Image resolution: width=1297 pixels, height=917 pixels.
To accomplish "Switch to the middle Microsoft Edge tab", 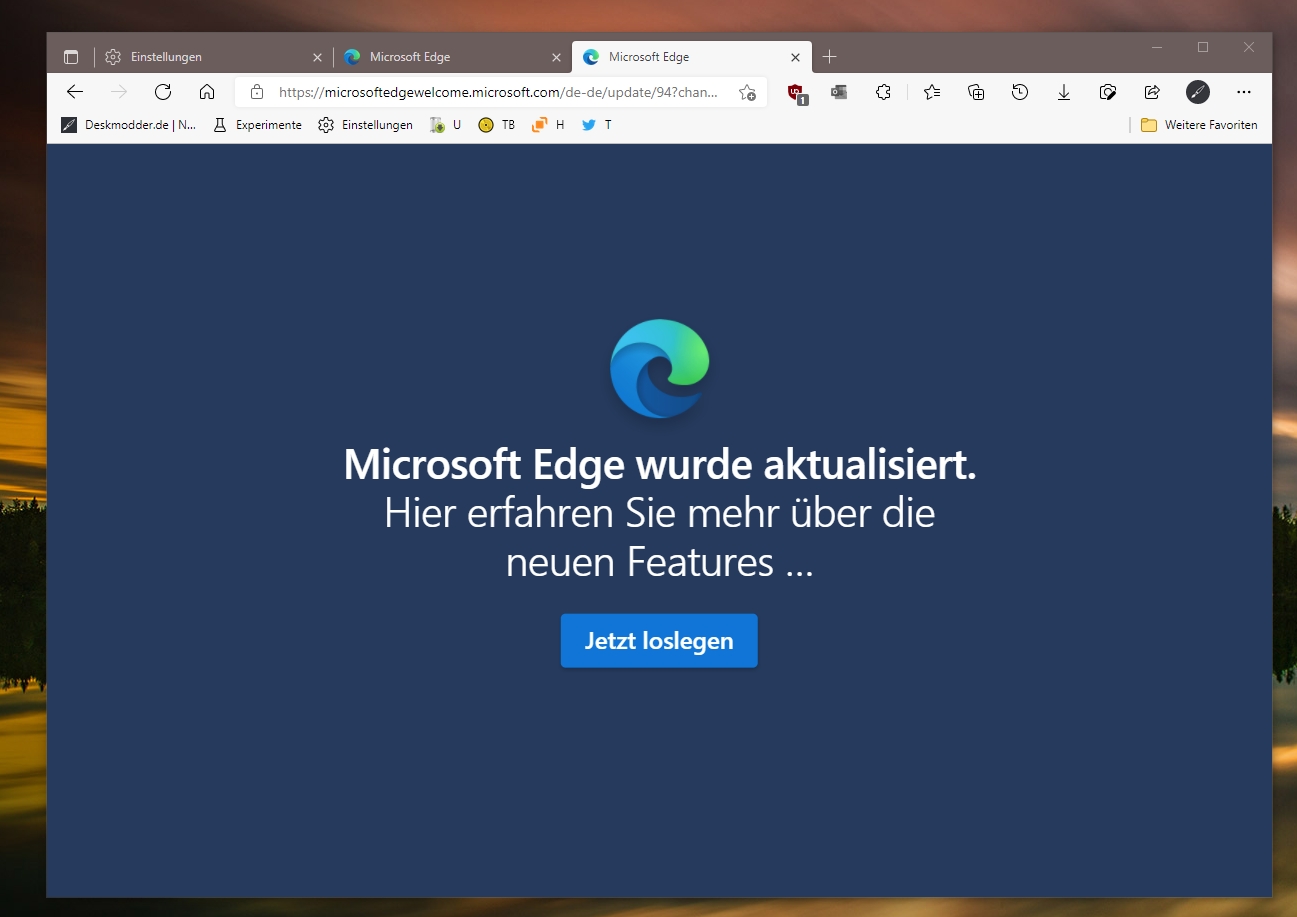I will [x=452, y=57].
